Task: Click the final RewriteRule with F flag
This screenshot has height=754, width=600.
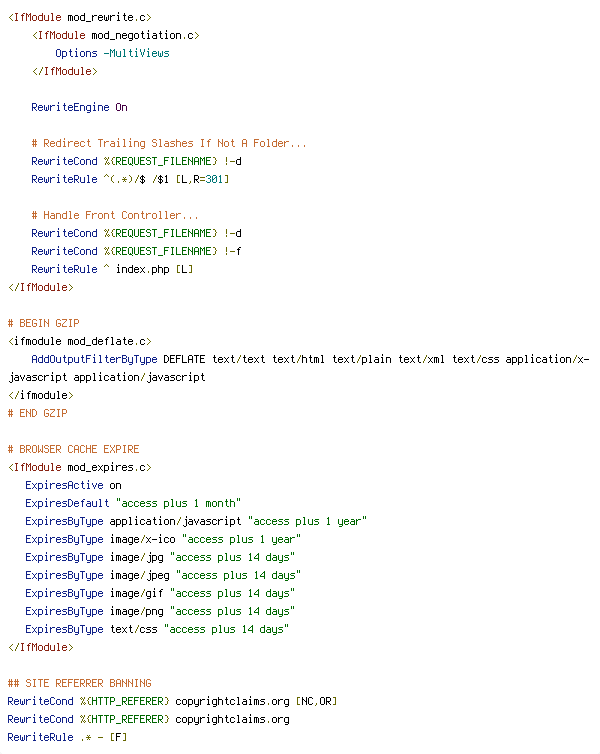Action: click(67, 738)
